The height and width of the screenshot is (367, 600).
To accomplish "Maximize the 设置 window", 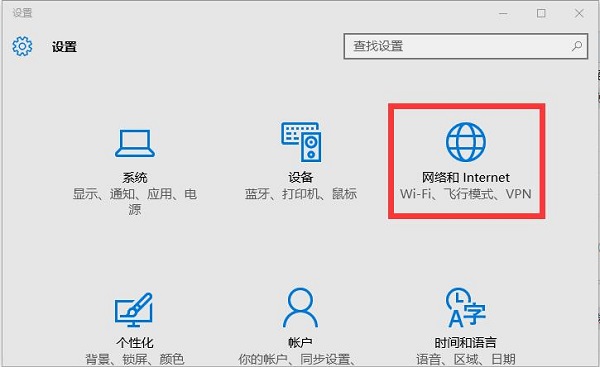I will 541,13.
